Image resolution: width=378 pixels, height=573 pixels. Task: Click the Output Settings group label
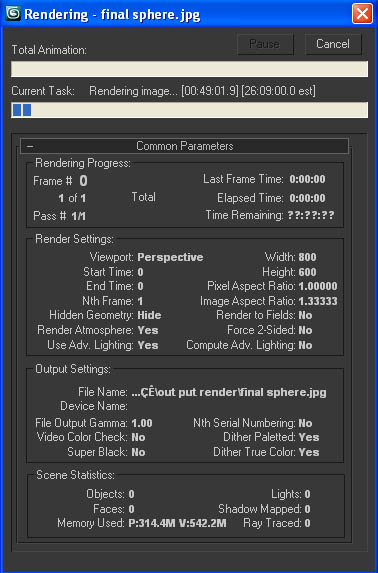point(73,369)
